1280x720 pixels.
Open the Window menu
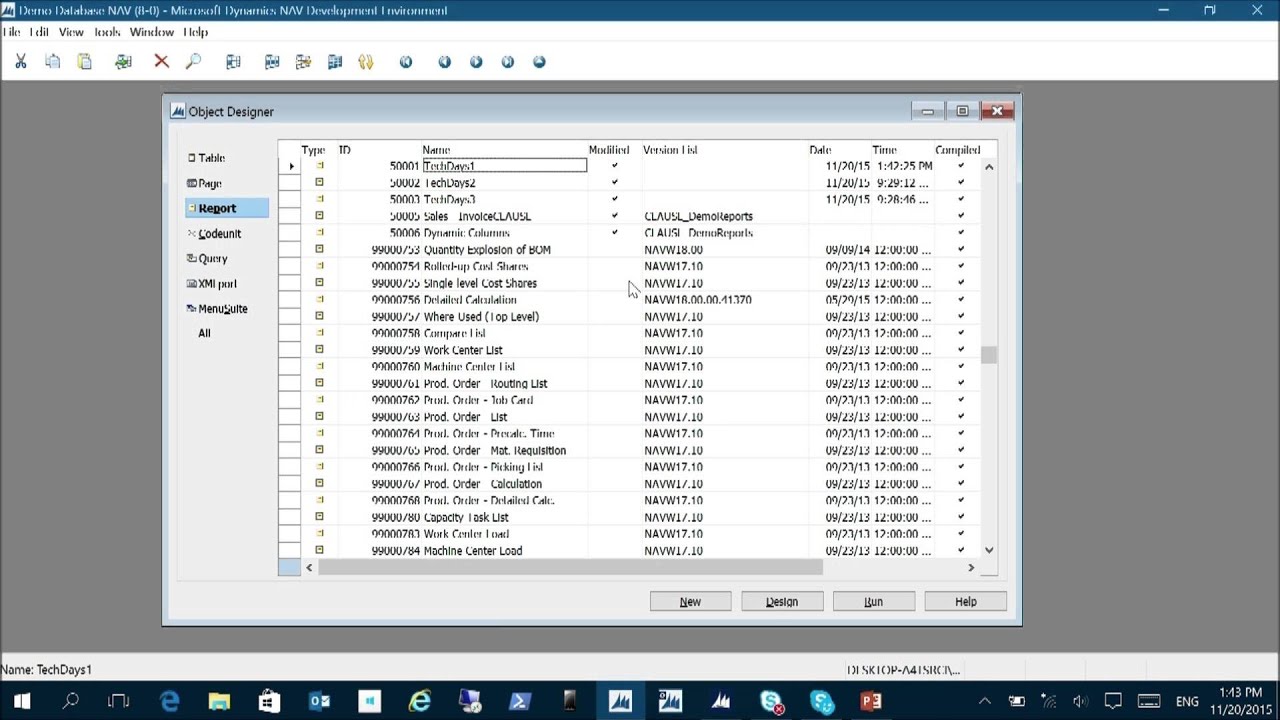click(152, 32)
